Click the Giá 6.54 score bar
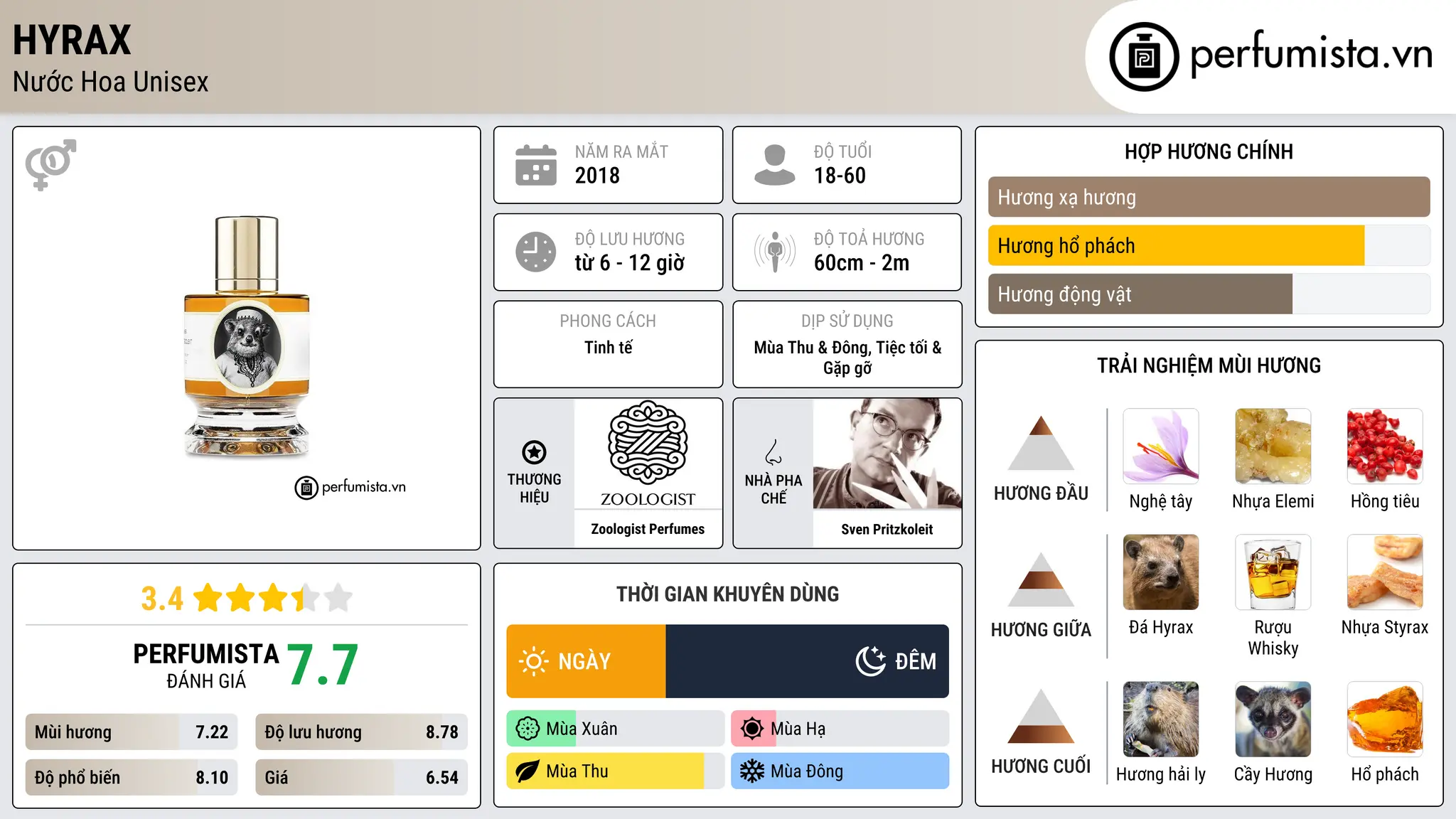 pyautogui.click(x=361, y=777)
